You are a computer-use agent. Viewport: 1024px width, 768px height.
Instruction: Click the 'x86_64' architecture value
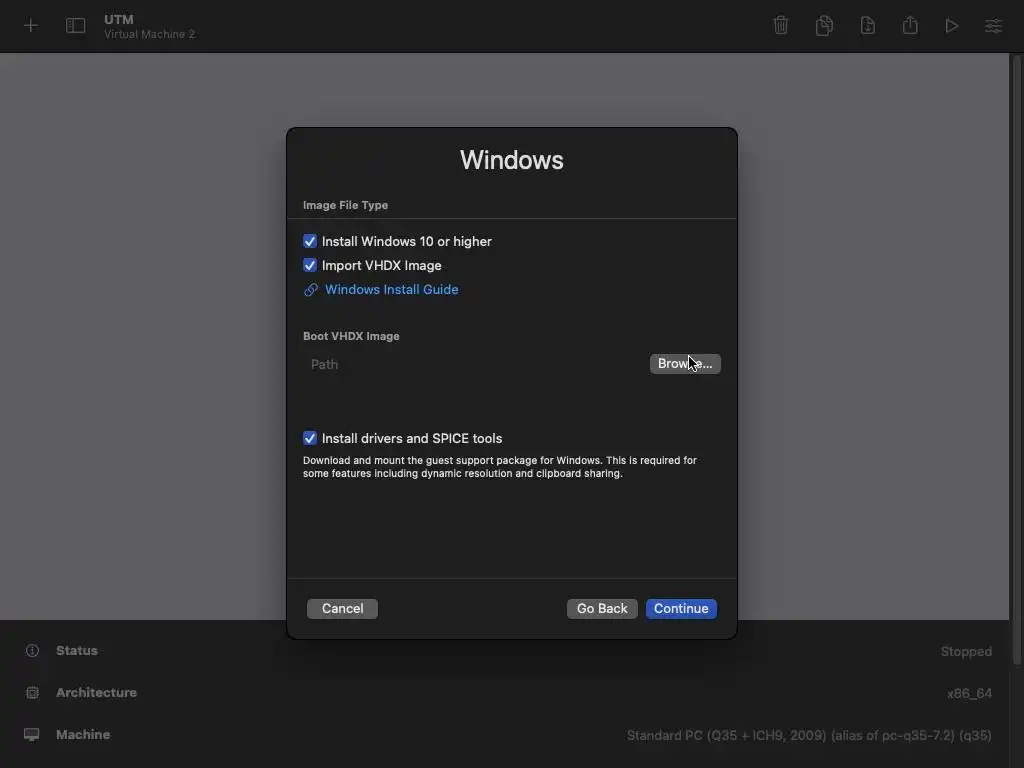[969, 693]
